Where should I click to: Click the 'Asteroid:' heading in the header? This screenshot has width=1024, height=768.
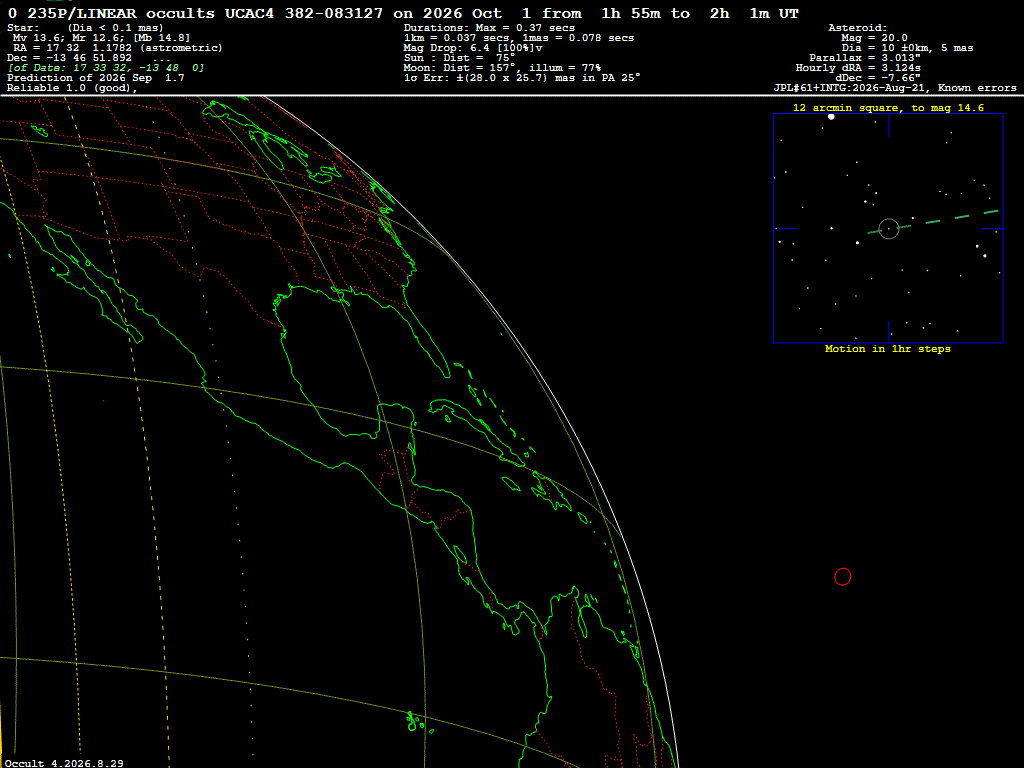(857, 28)
